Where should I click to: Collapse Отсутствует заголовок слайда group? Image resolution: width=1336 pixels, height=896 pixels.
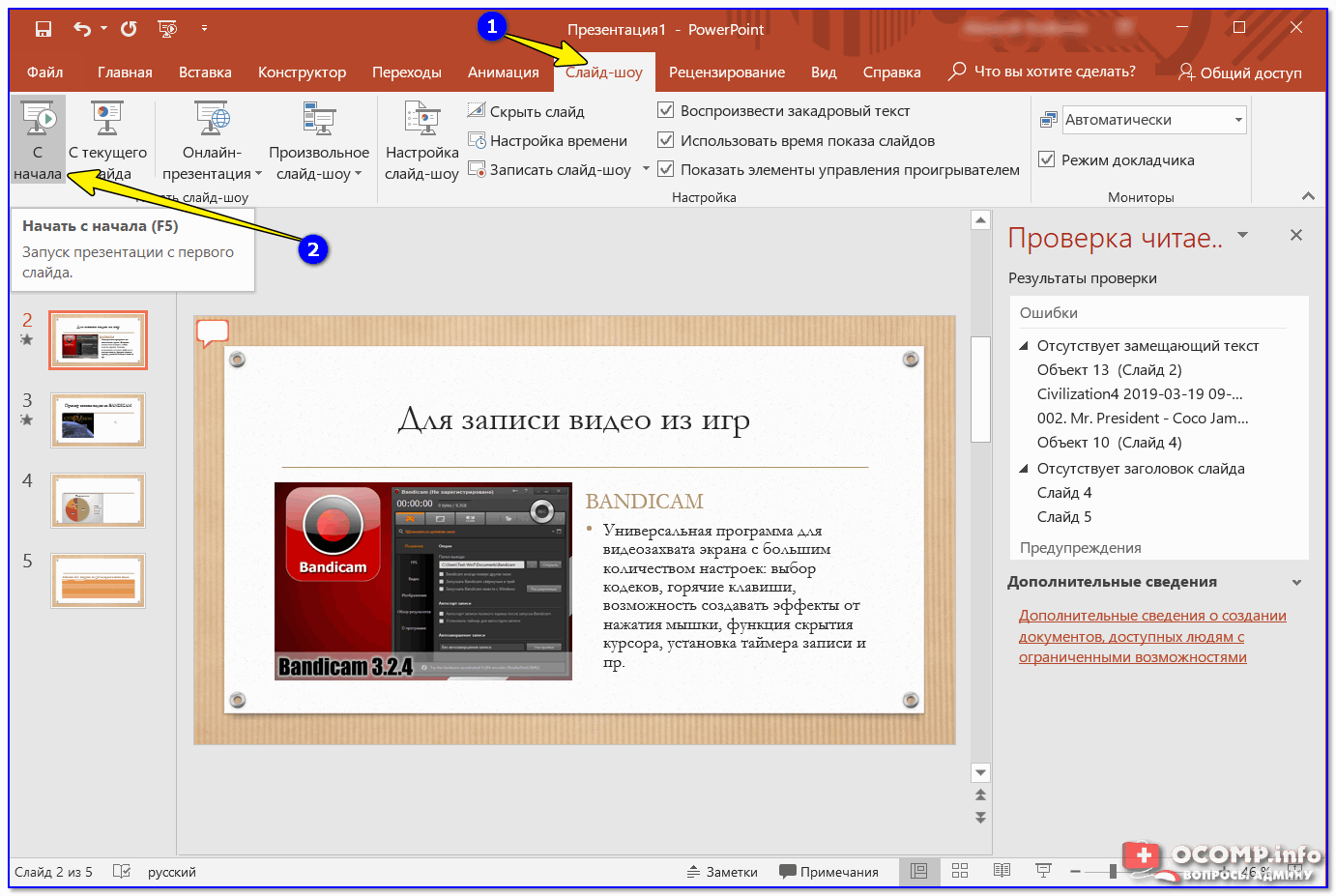coord(1025,468)
